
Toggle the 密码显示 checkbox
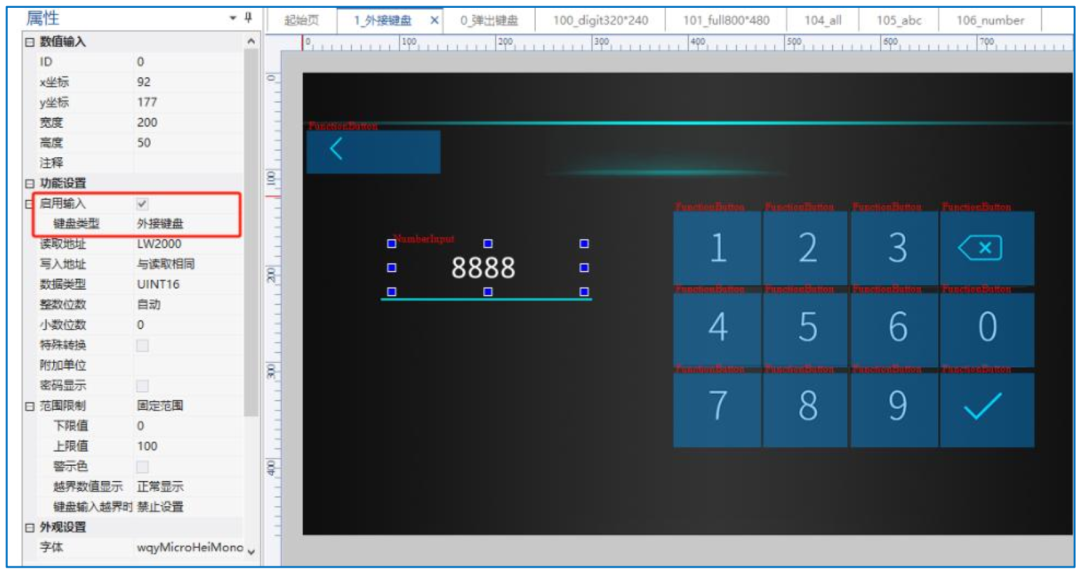(142, 386)
